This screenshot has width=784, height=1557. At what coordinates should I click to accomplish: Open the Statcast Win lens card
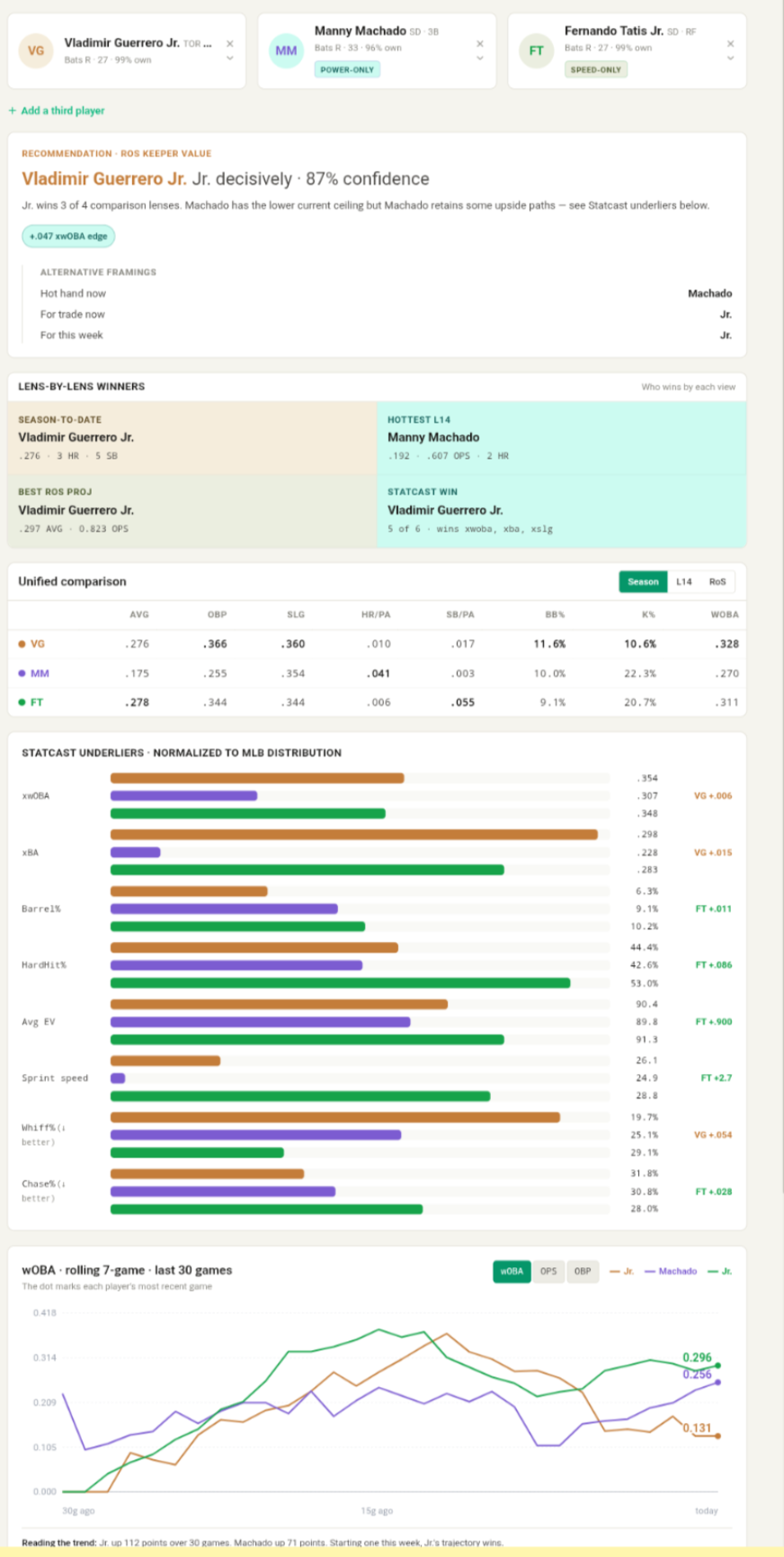[562, 511]
